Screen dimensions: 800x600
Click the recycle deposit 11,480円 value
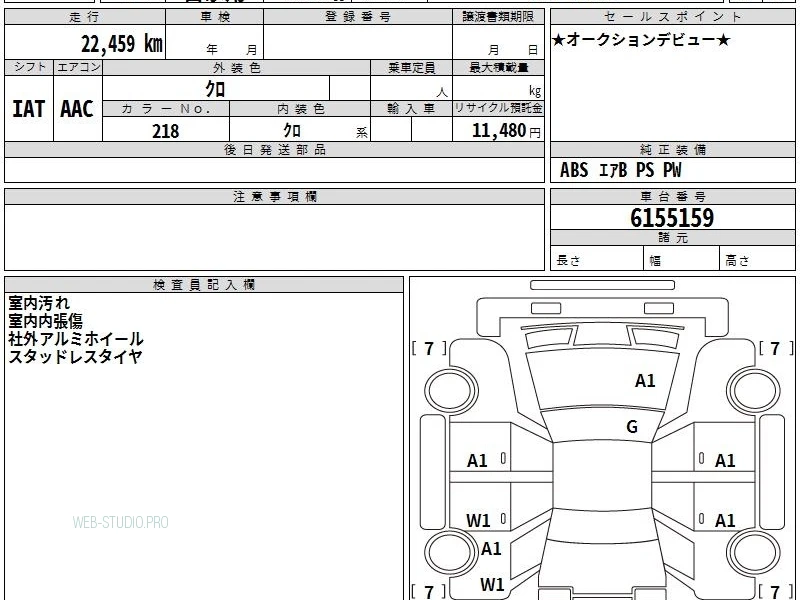coord(506,131)
